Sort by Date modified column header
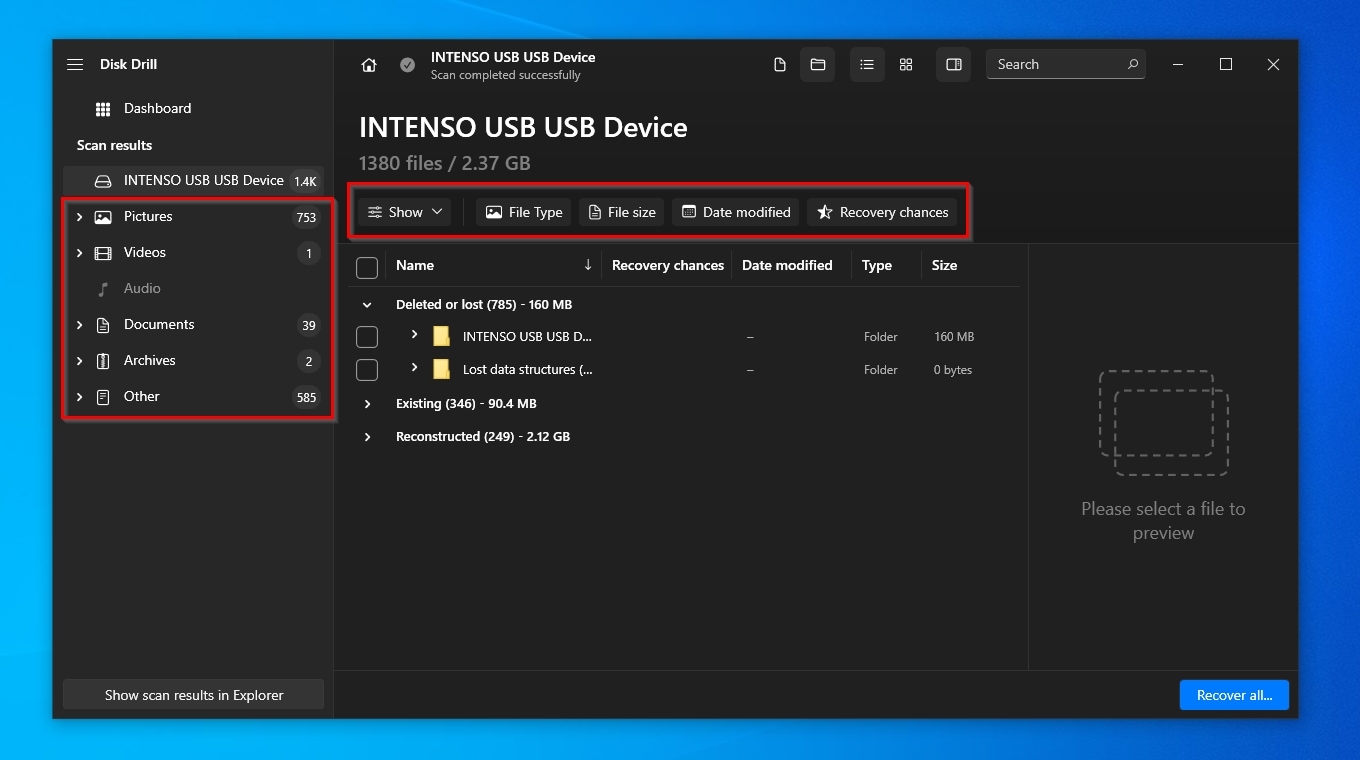The height and width of the screenshot is (760, 1360). (787, 265)
